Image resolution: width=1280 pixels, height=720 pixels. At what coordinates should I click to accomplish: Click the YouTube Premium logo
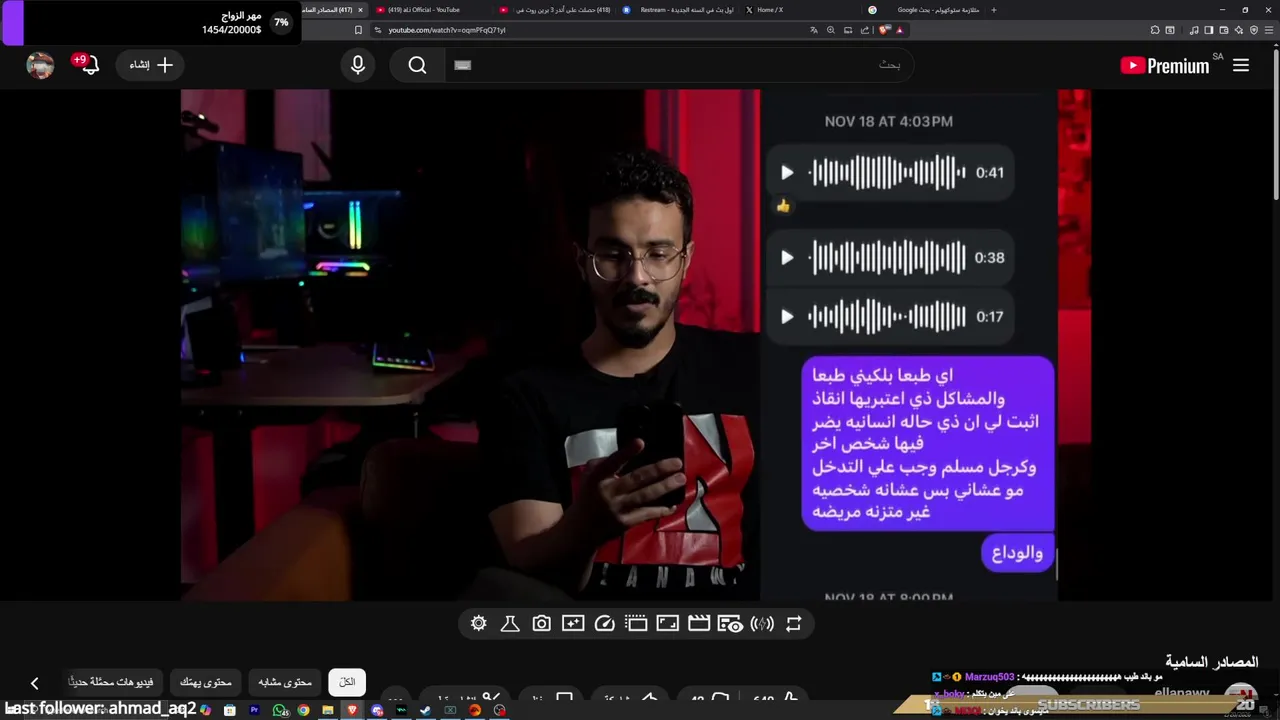1165,66
